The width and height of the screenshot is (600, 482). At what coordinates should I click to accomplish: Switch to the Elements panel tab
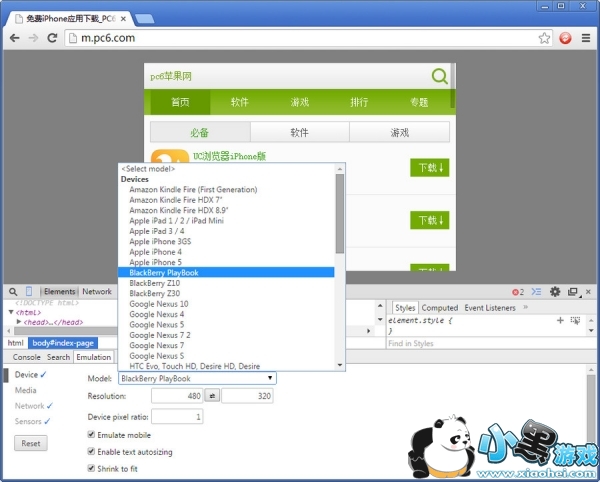(59, 292)
